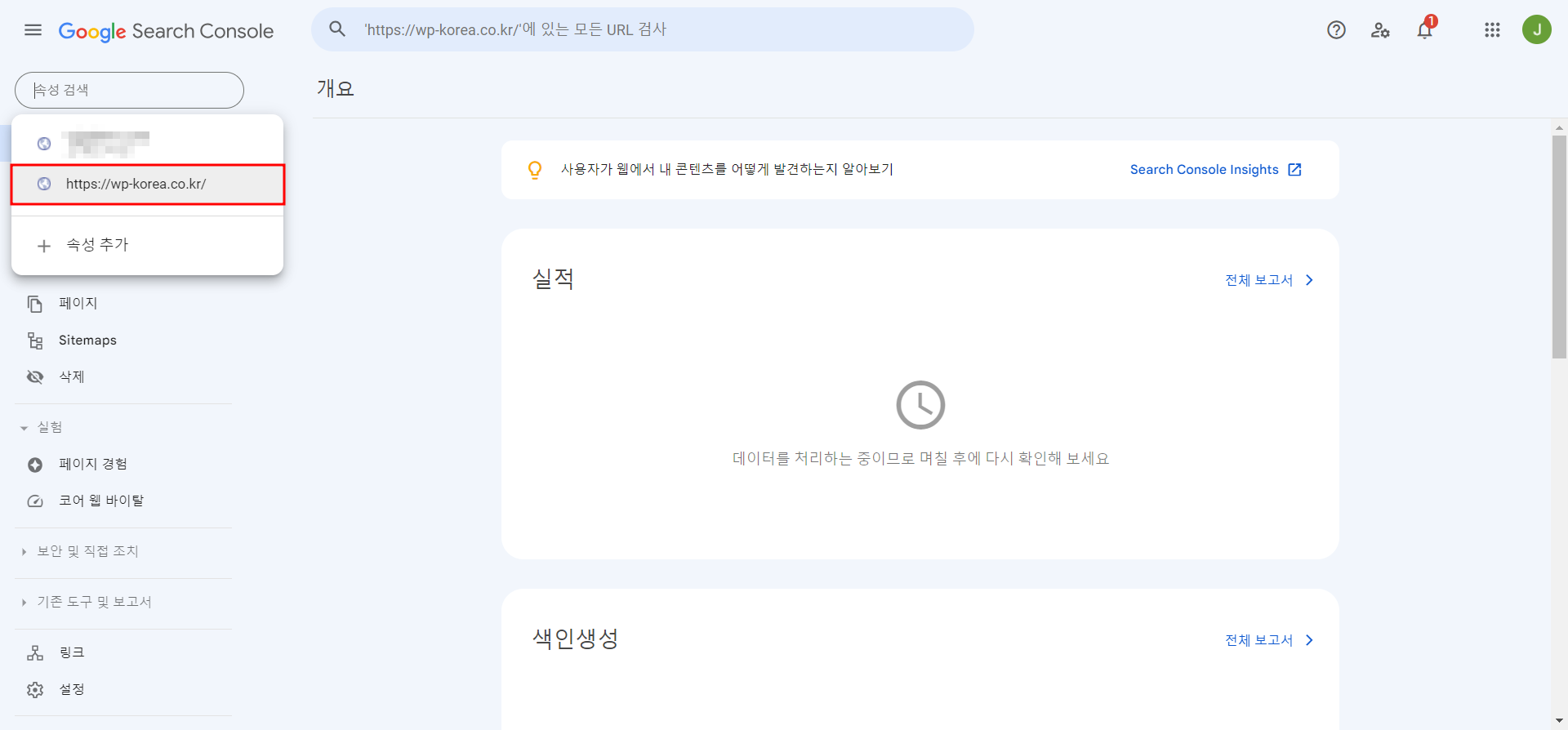Image resolution: width=1568 pixels, height=730 pixels.
Task: Click the 페이지 pages icon
Action: [x=35, y=304]
